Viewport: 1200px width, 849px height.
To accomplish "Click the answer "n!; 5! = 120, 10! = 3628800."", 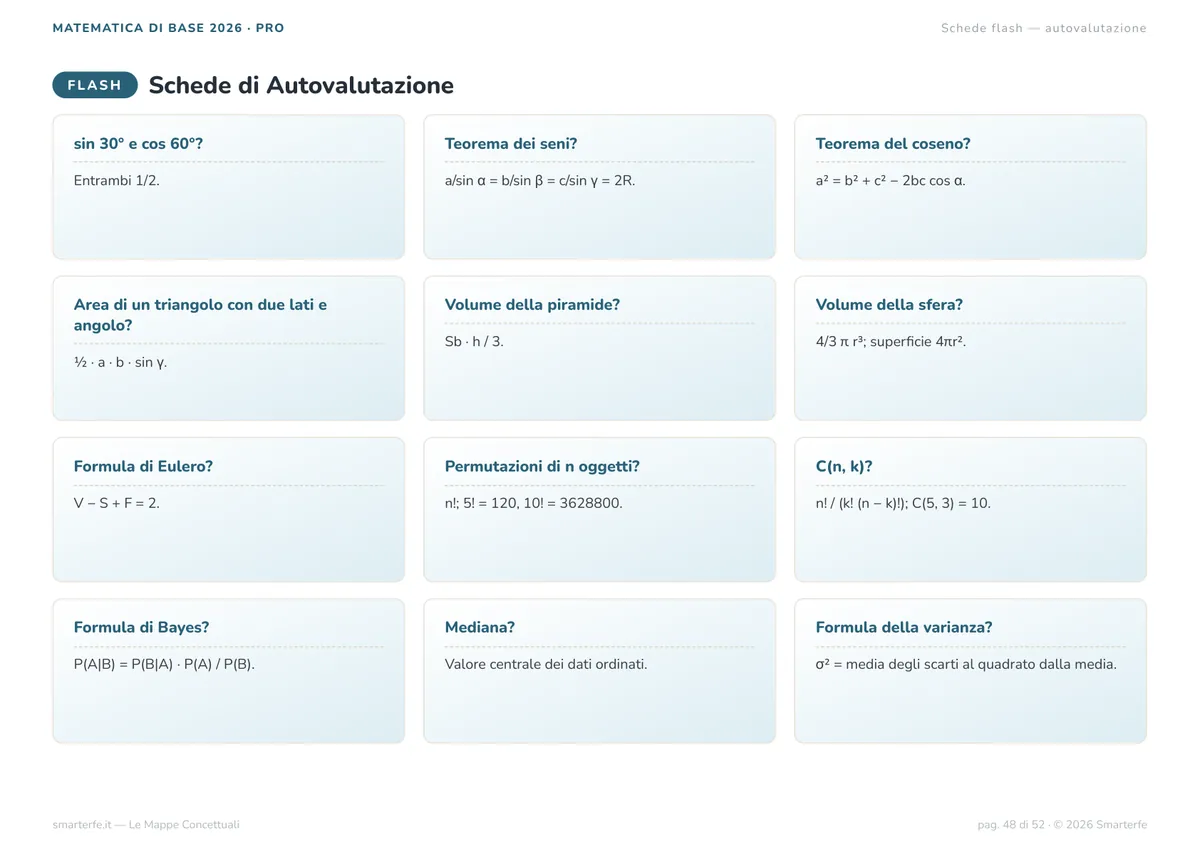I will (534, 503).
